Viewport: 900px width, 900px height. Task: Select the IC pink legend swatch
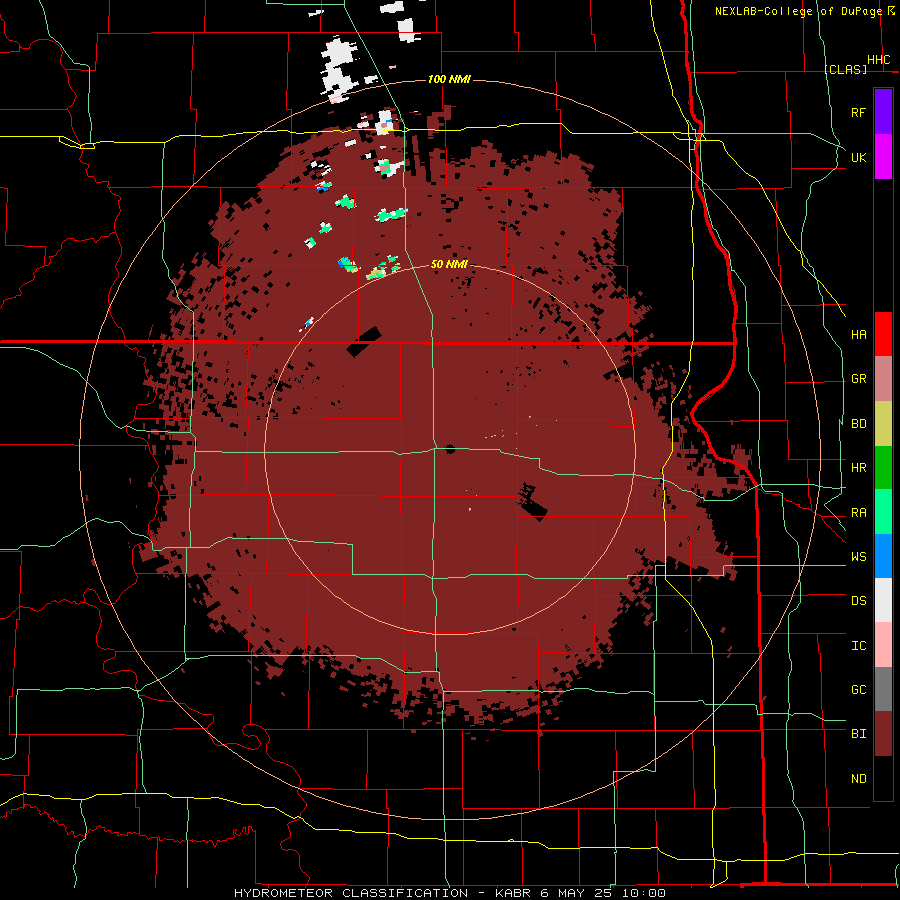click(x=883, y=645)
